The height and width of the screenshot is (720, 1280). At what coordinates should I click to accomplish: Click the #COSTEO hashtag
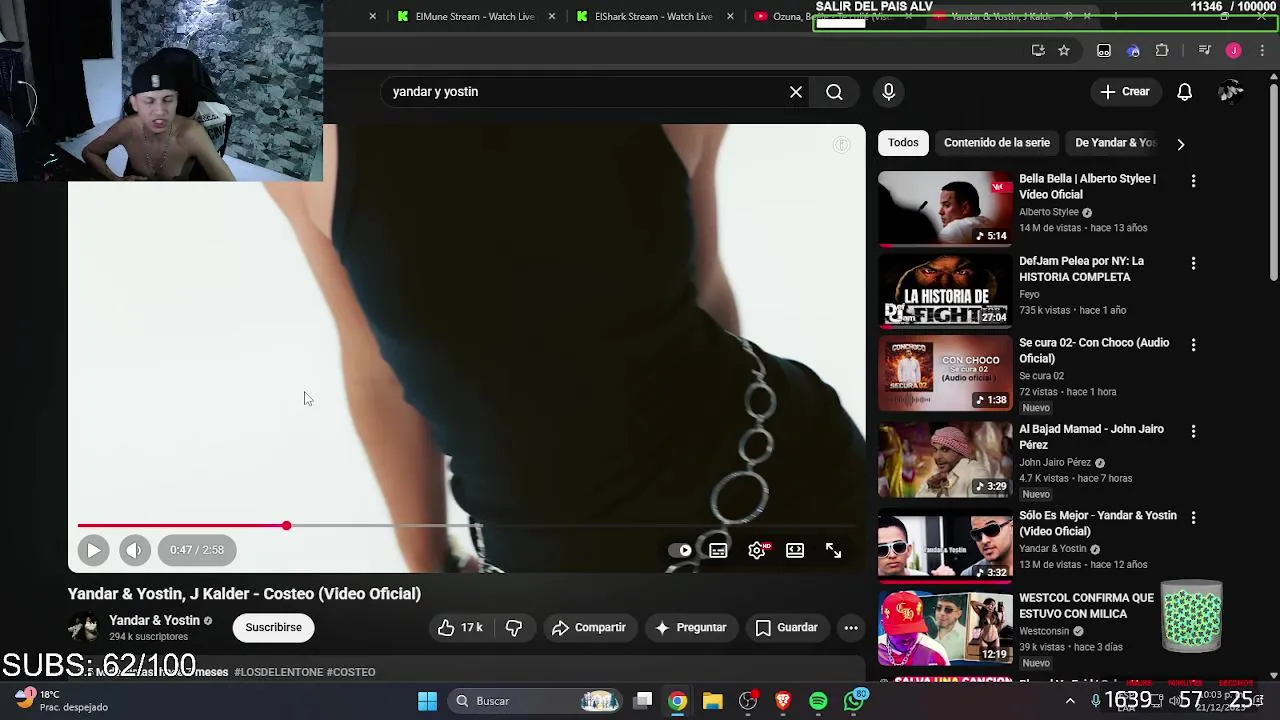pyautogui.click(x=351, y=672)
